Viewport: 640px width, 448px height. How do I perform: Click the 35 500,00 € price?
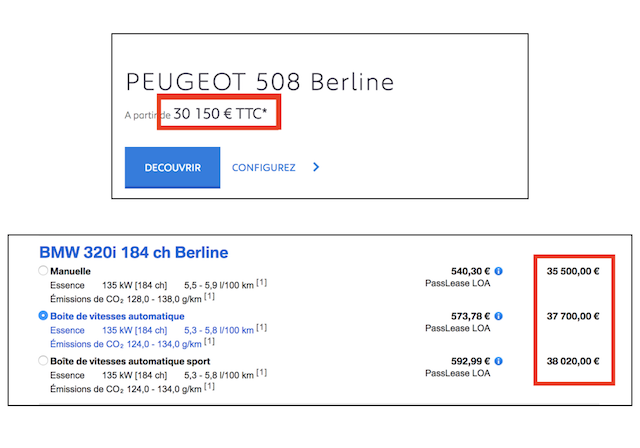tap(573, 270)
